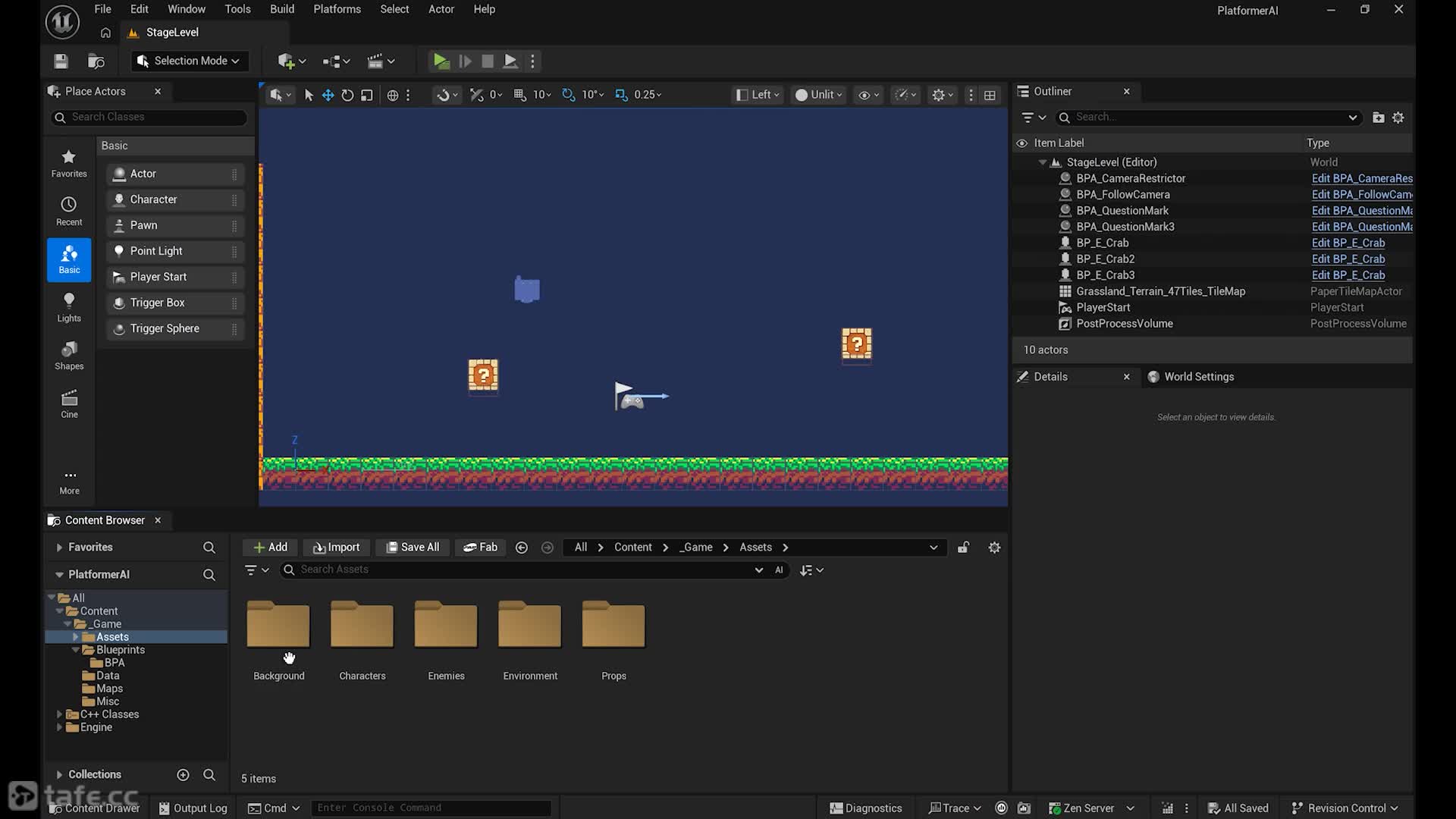Open the grid snap size 10 dropdown
This screenshot has height=819, width=1456.
(x=542, y=95)
